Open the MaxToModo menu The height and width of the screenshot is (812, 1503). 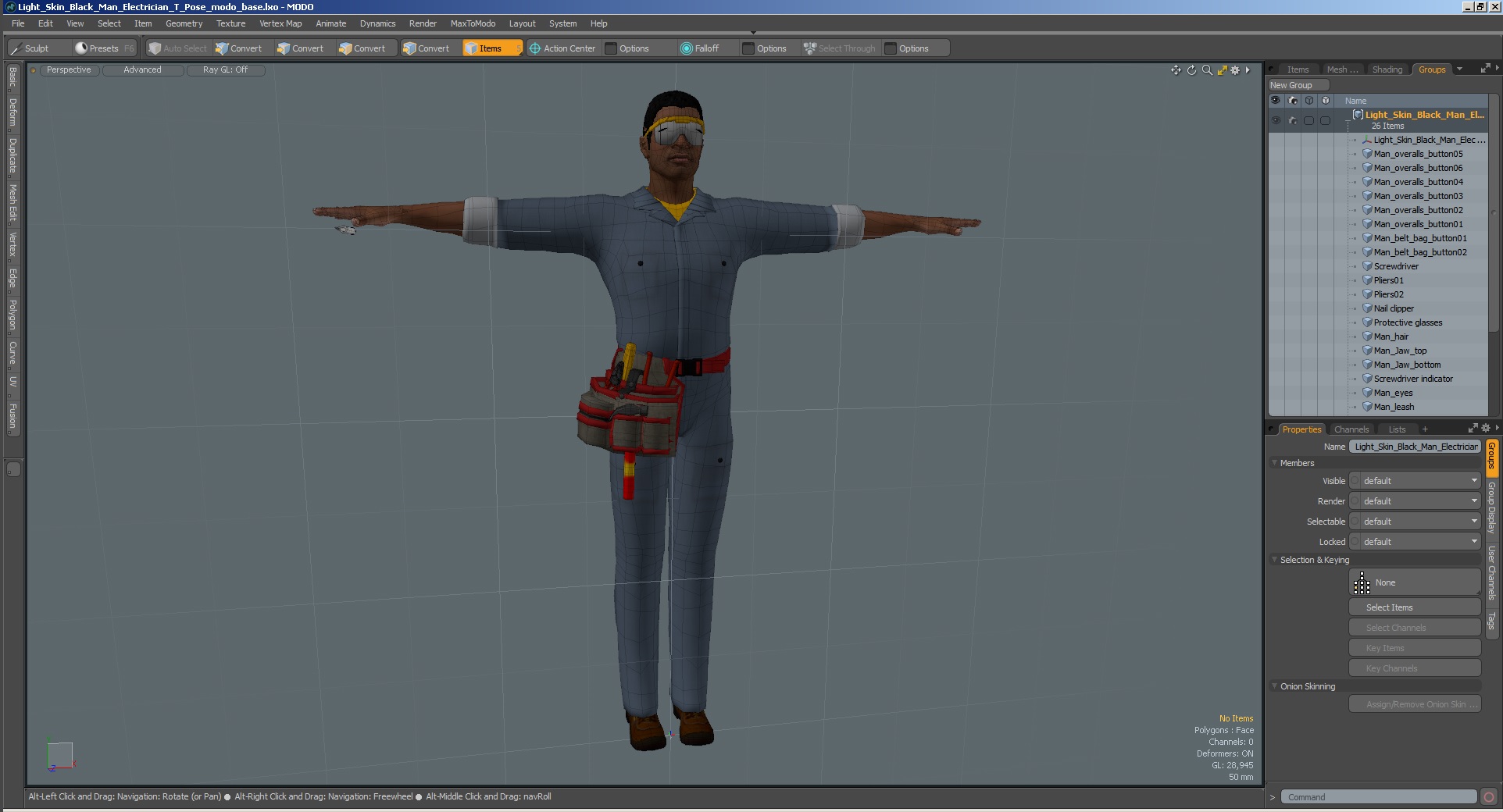pos(473,23)
